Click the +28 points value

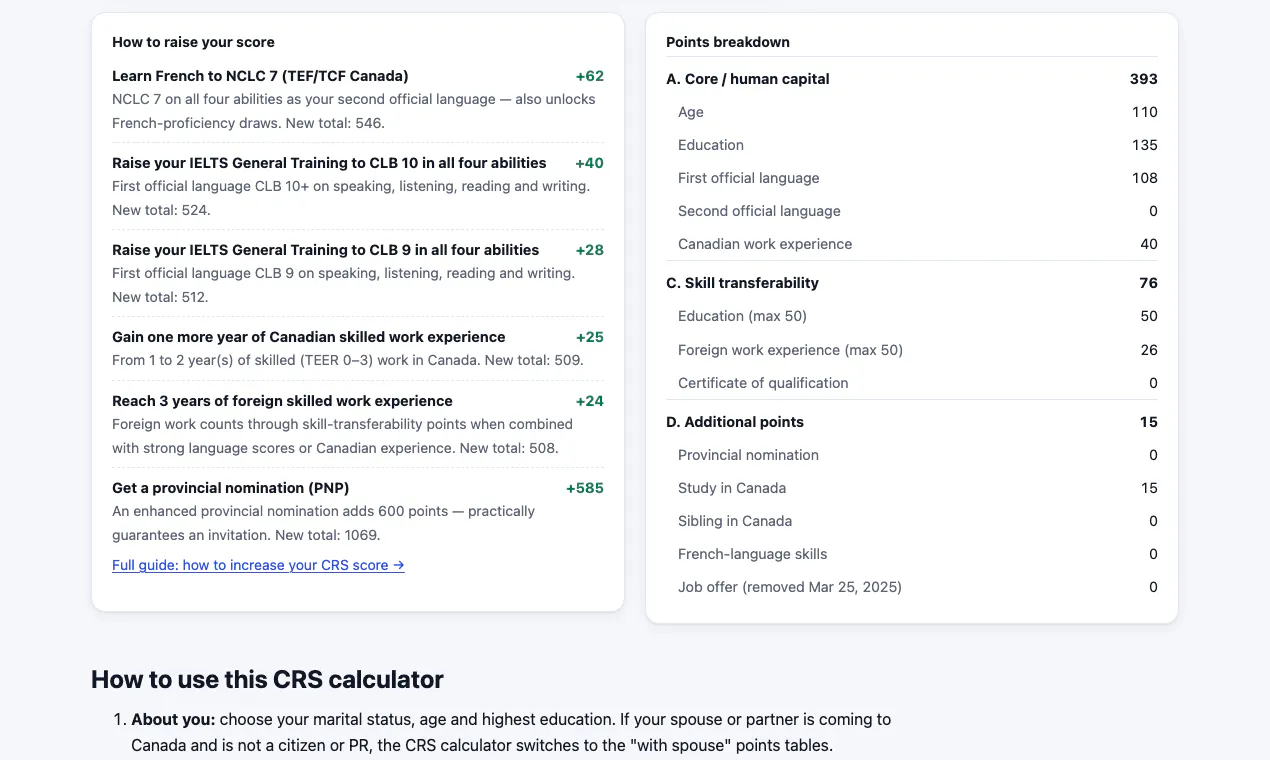[x=590, y=250]
